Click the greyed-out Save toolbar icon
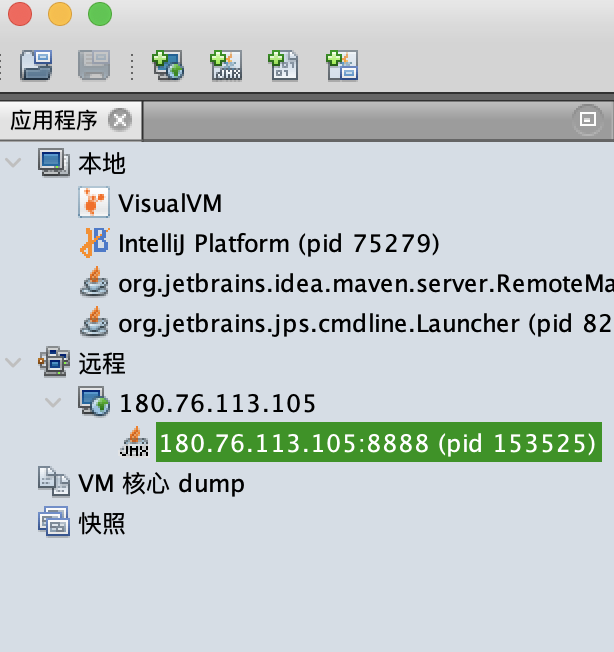The image size is (614, 652). 94,65
